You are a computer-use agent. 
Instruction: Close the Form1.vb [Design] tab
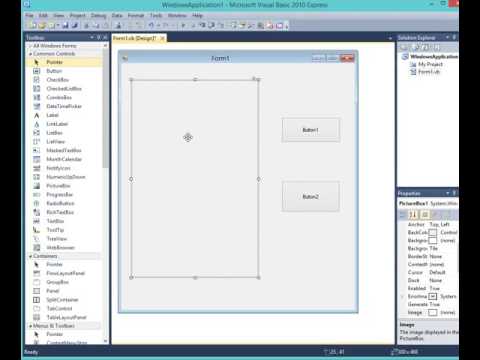[x=162, y=39]
